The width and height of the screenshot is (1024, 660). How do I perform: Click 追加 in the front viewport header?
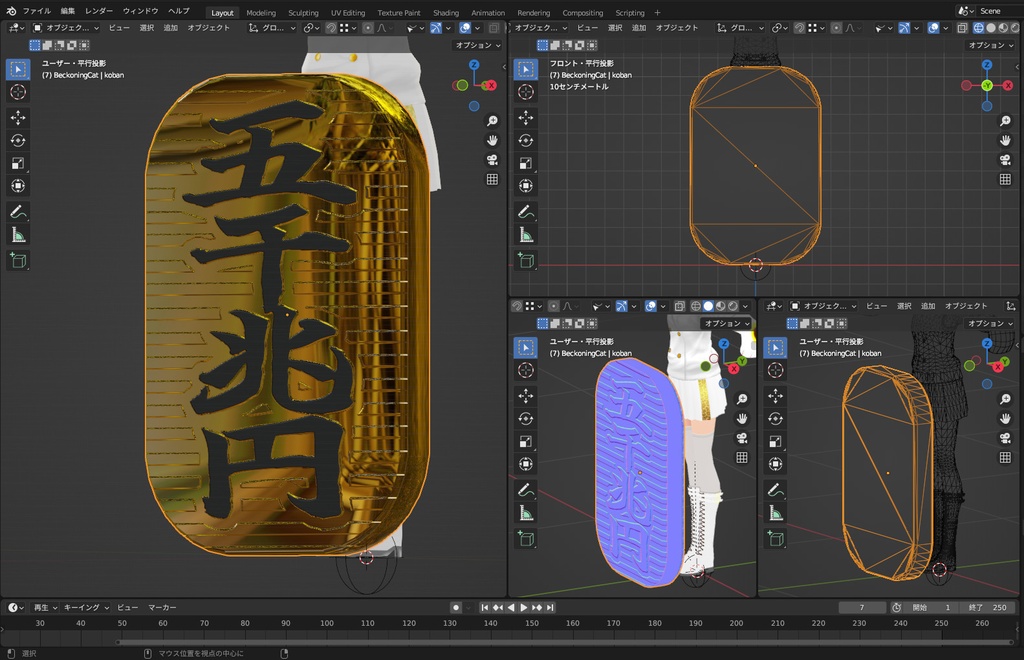click(639, 28)
